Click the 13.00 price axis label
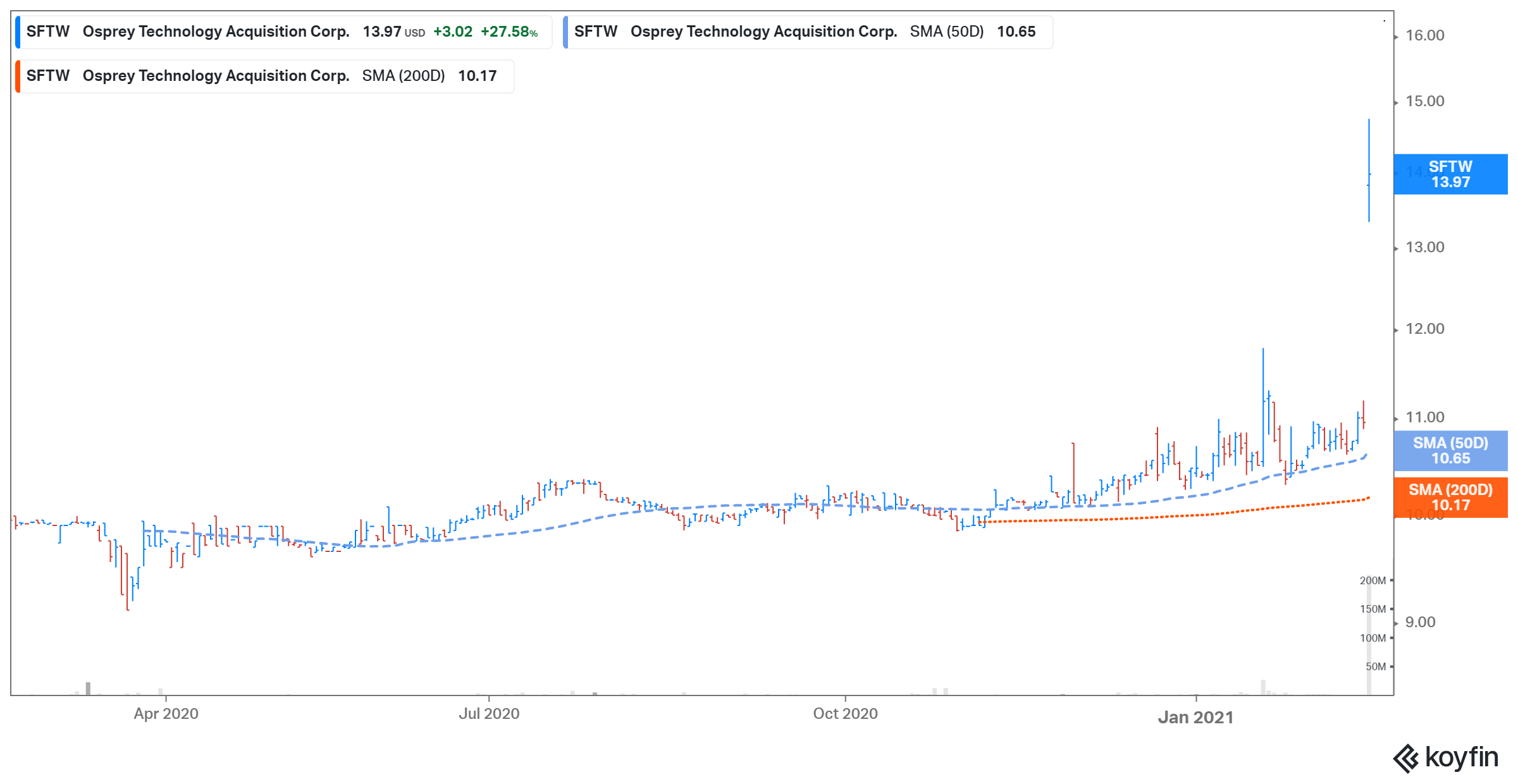 [x=1424, y=247]
